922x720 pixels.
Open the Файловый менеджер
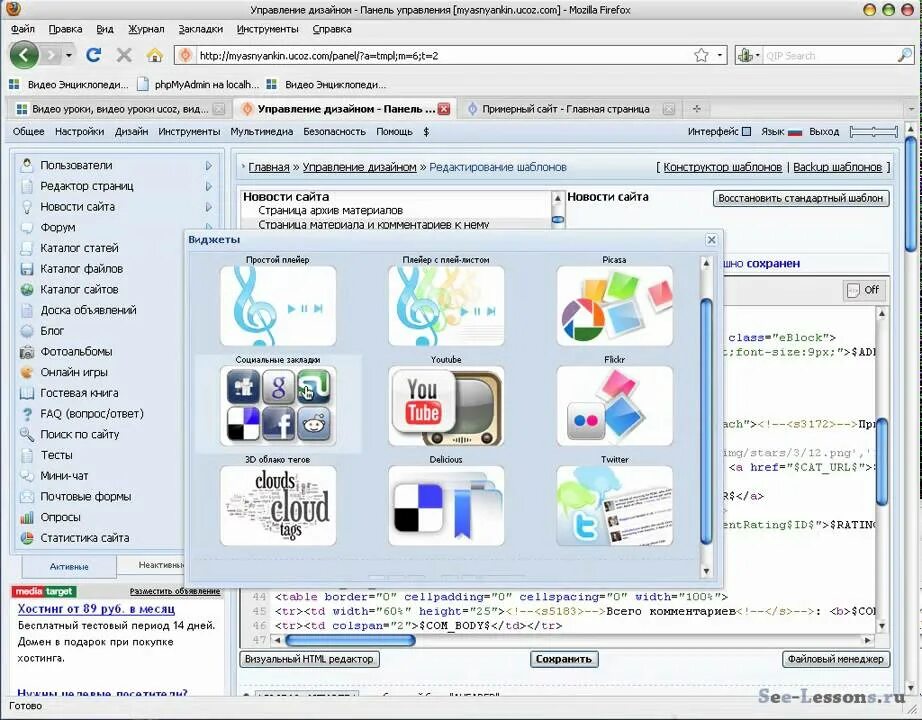click(x=836, y=659)
